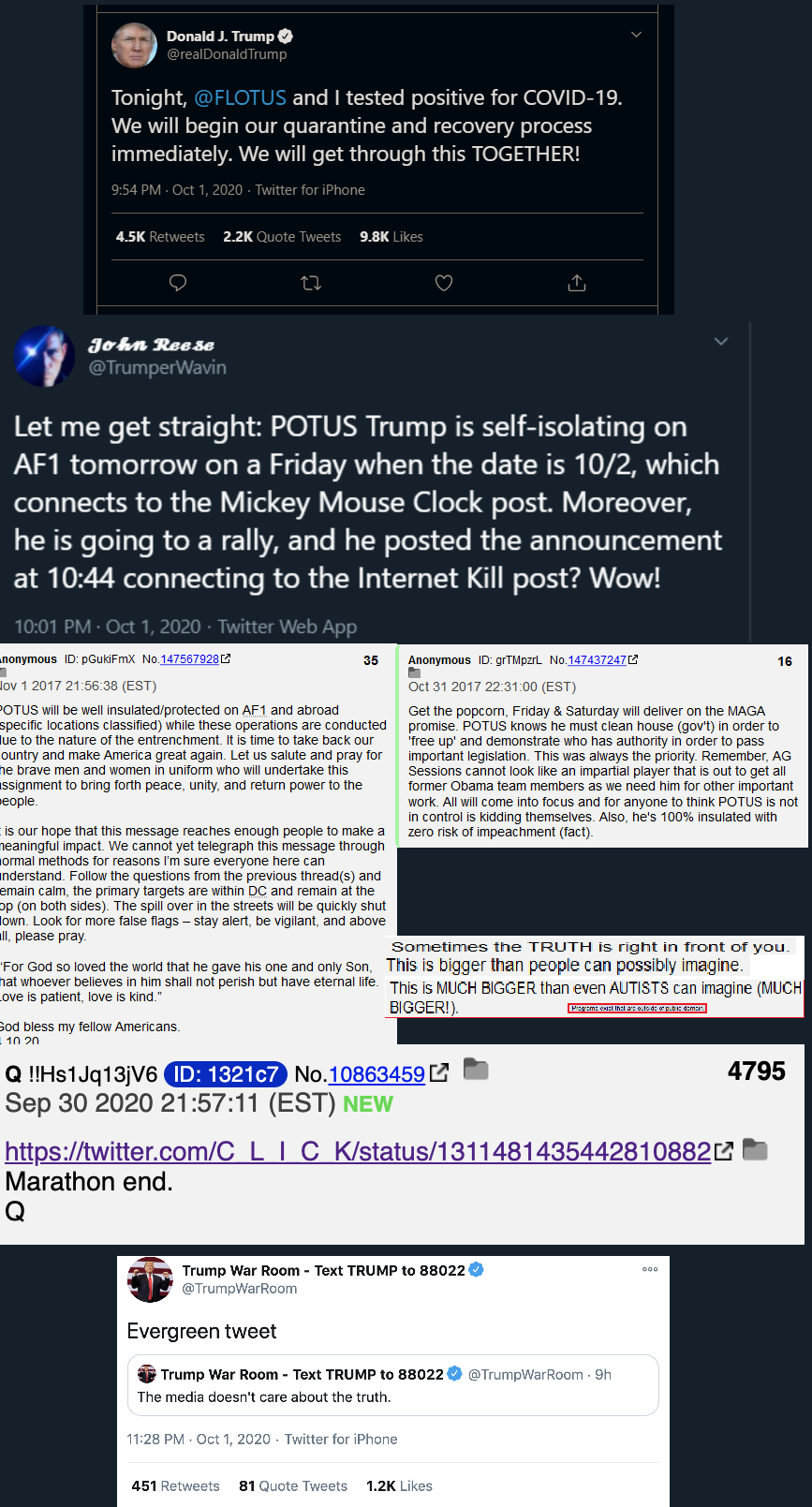Open external link icon beside No.147437247
Screen dimensions: 812x1507
pyautogui.click(x=633, y=659)
